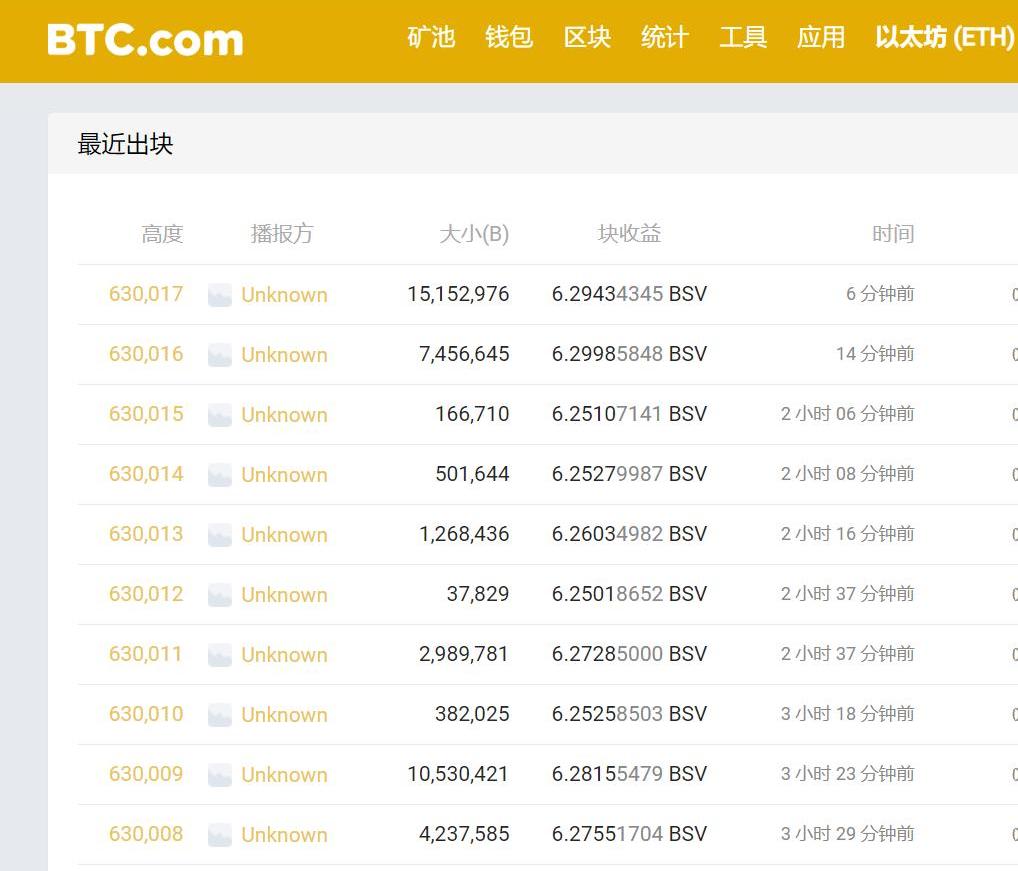Select 应用 in the top navigation
The image size is (1018, 871).
[x=821, y=38]
